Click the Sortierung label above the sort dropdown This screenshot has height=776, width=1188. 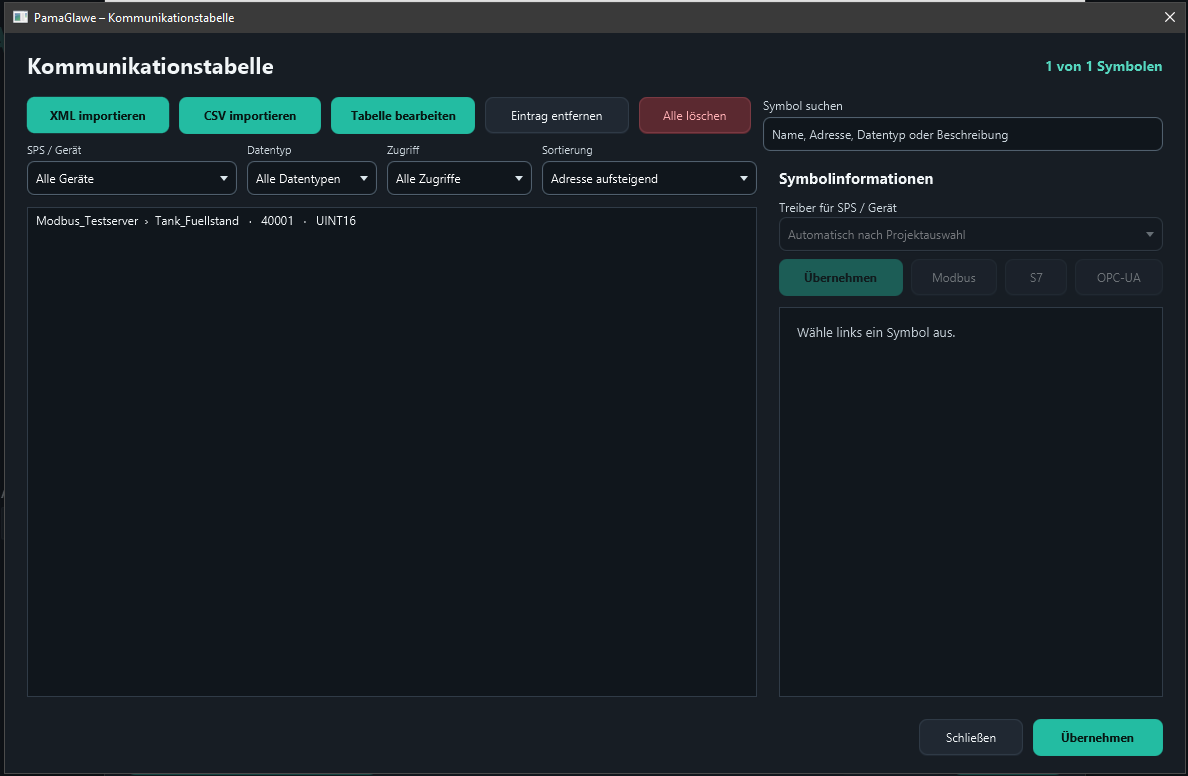pos(567,149)
